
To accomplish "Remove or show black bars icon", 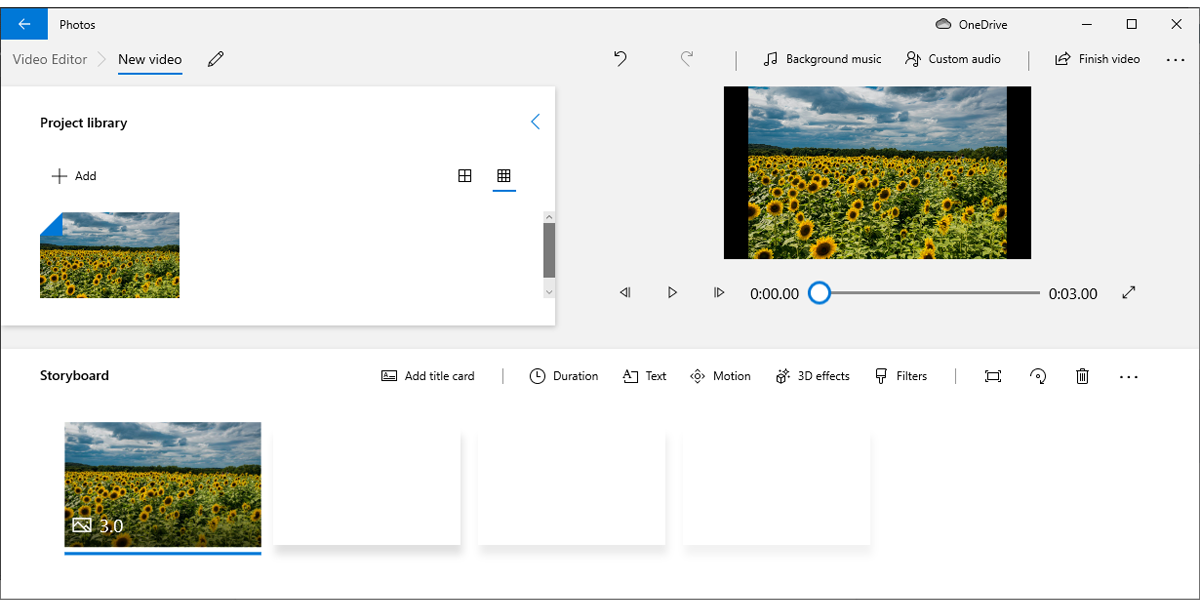I will tap(992, 376).
